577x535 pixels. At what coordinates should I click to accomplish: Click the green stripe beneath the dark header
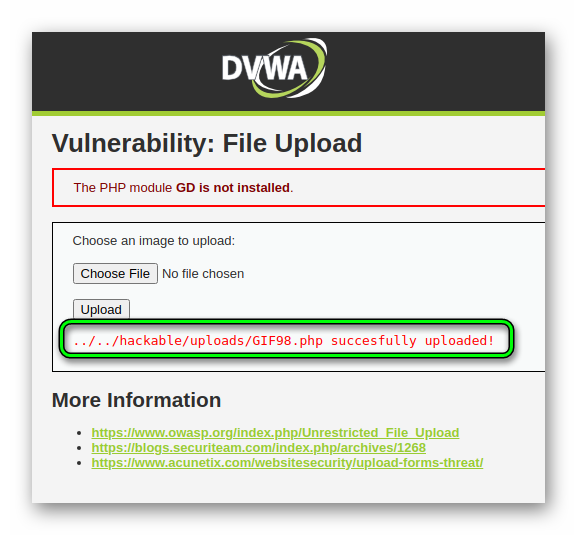click(x=288, y=113)
